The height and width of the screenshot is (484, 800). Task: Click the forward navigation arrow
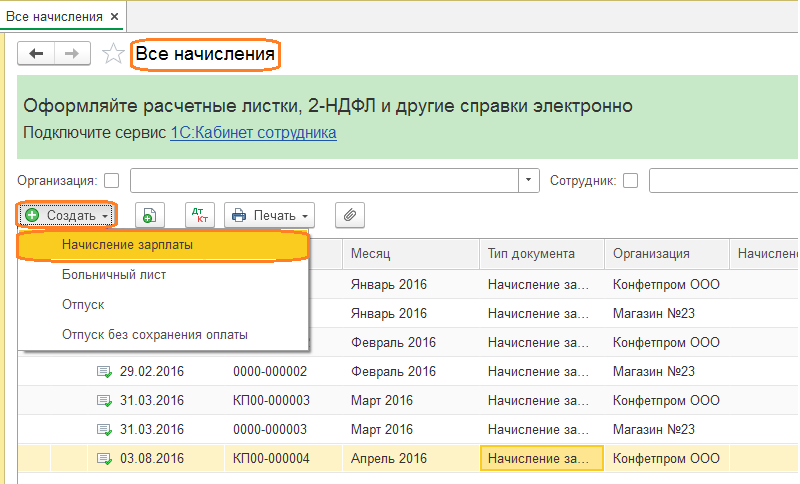tap(72, 54)
